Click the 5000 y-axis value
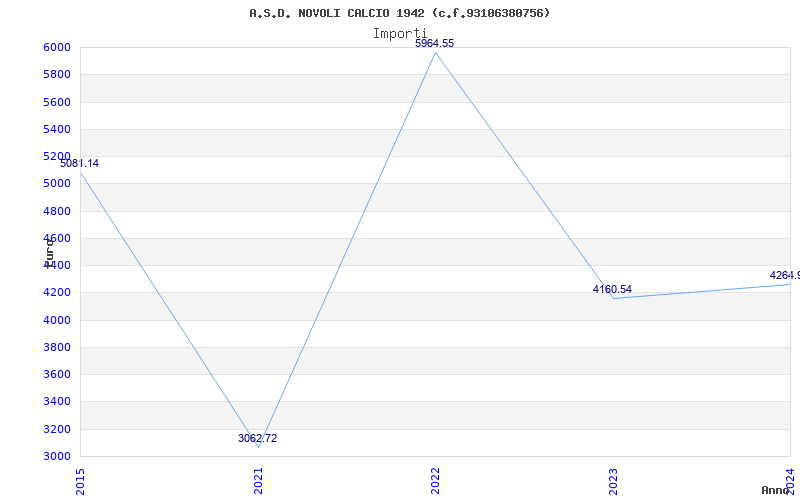This screenshot has height=500, width=800. (57, 184)
